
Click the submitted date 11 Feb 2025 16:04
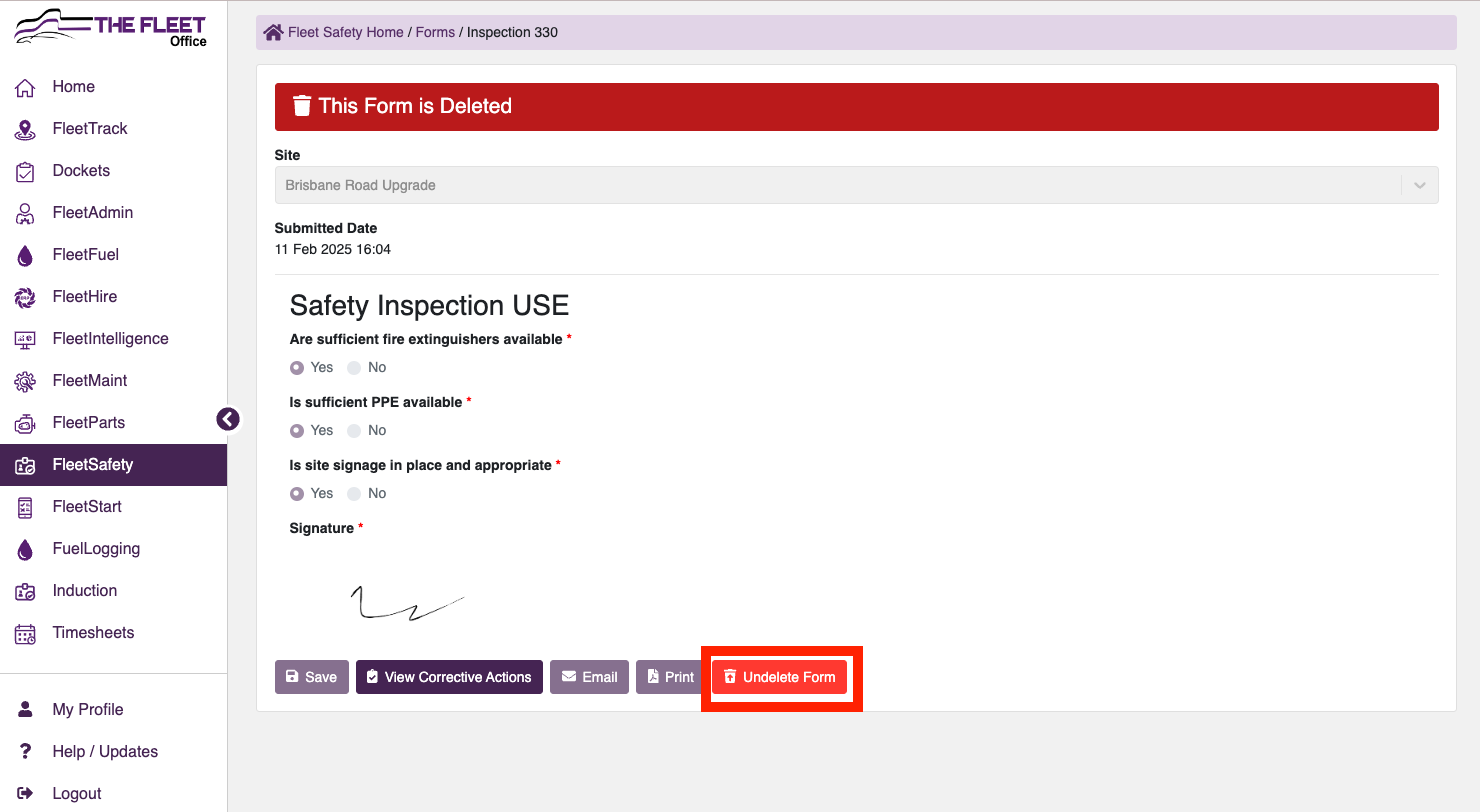[x=333, y=249]
